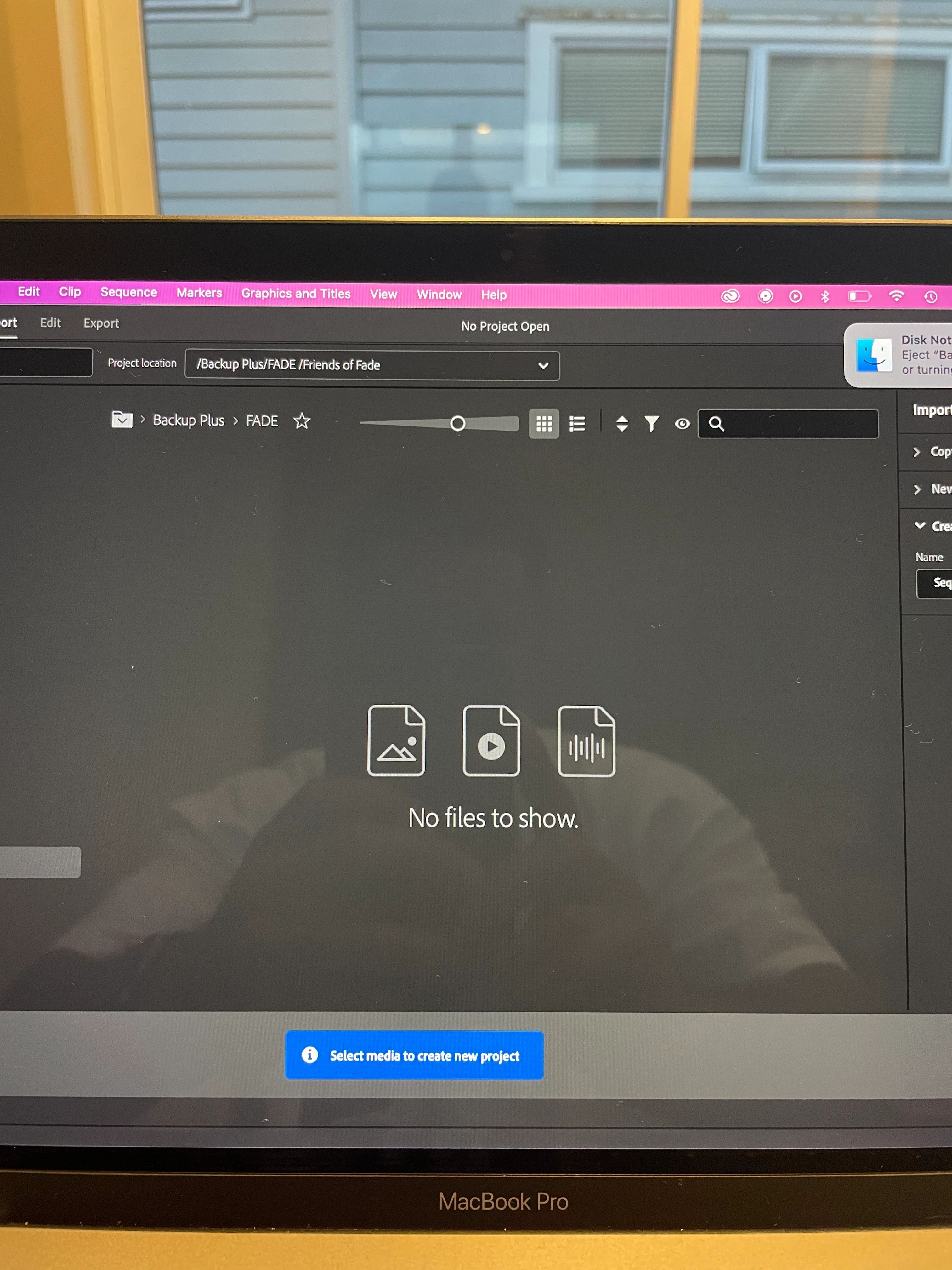This screenshot has width=952, height=1270.
Task: Switch to list view
Action: (x=577, y=424)
